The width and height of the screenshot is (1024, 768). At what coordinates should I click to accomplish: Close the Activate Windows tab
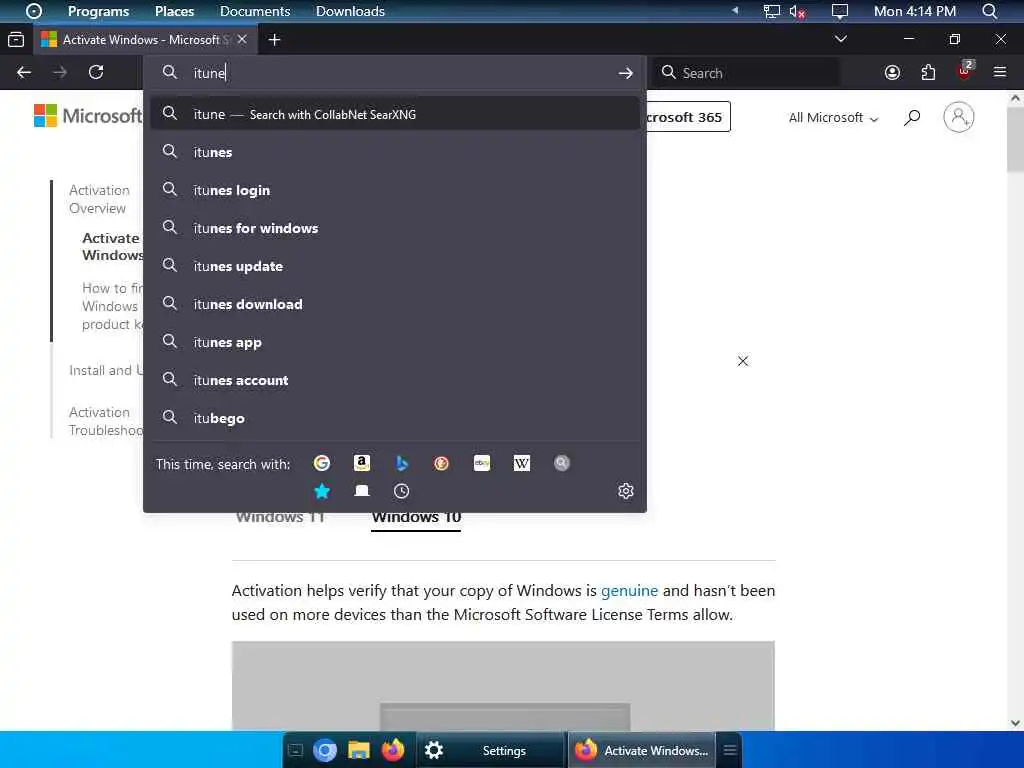tap(242, 39)
